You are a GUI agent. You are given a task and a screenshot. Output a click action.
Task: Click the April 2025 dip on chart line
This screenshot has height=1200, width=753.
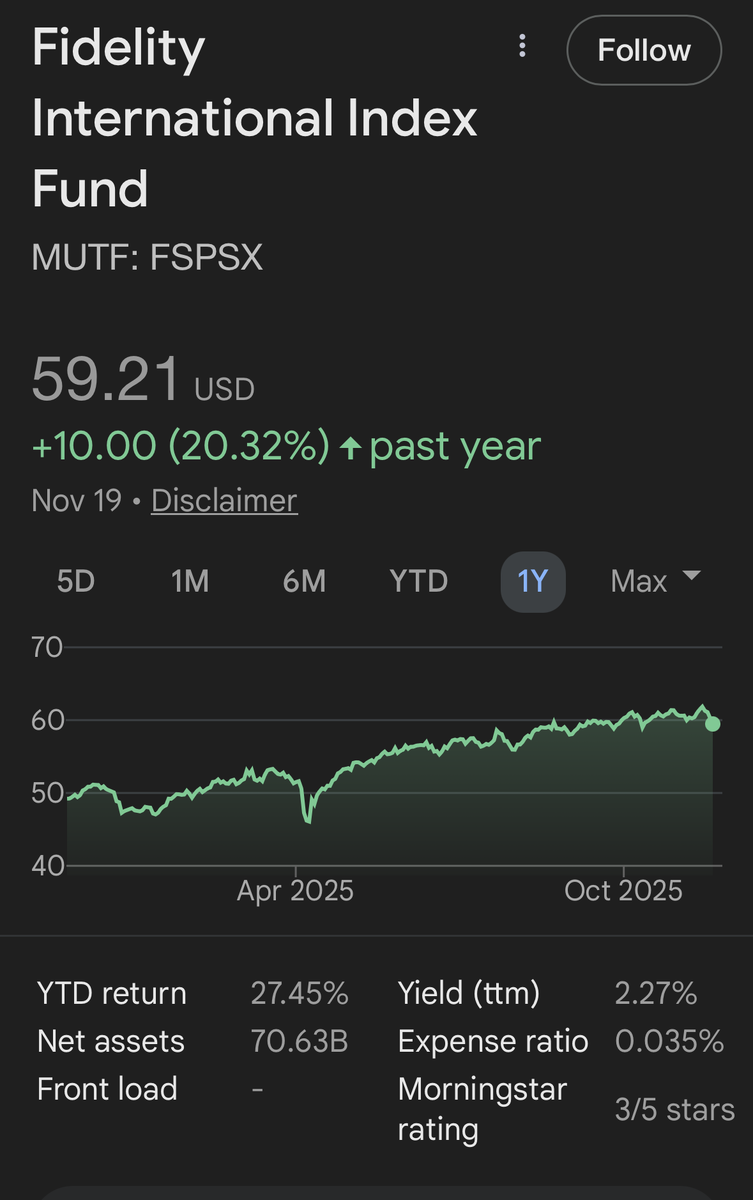pos(307,820)
